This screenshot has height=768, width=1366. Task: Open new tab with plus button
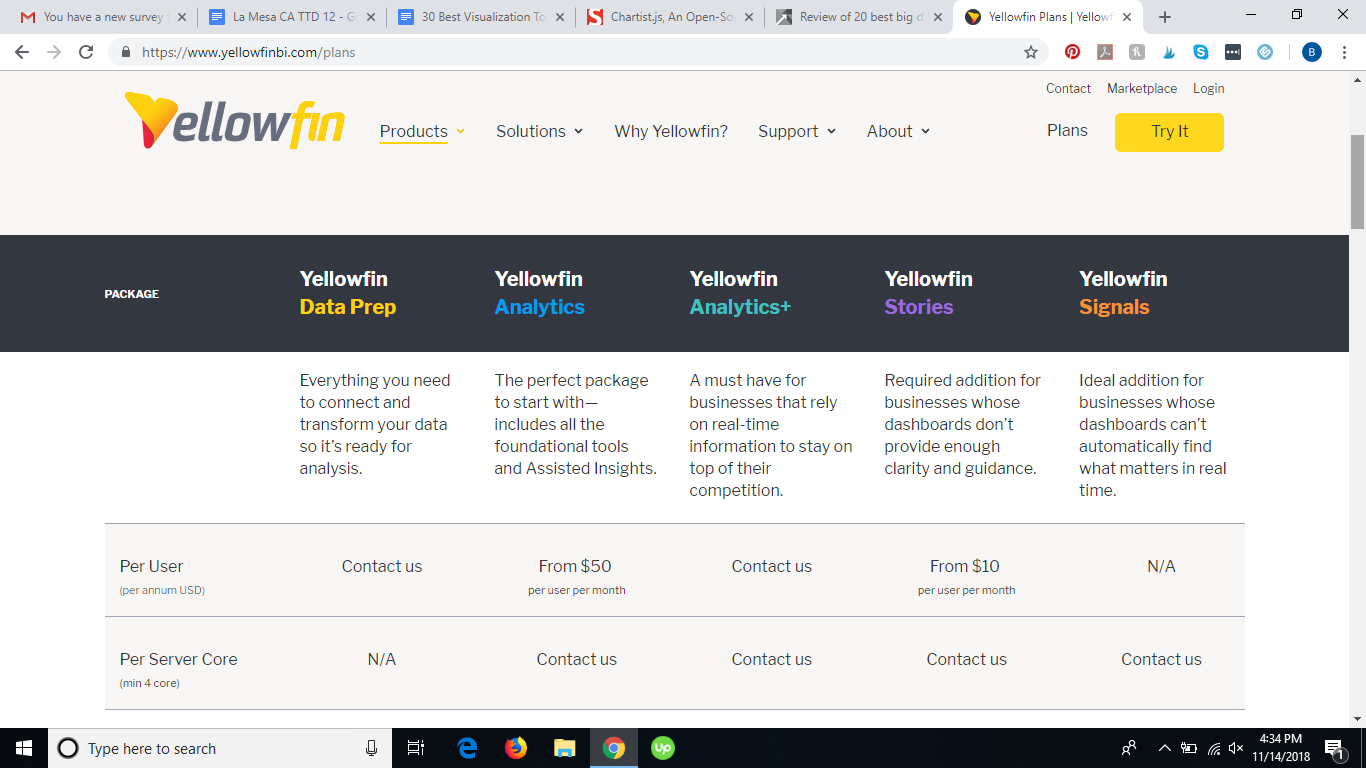click(1165, 17)
